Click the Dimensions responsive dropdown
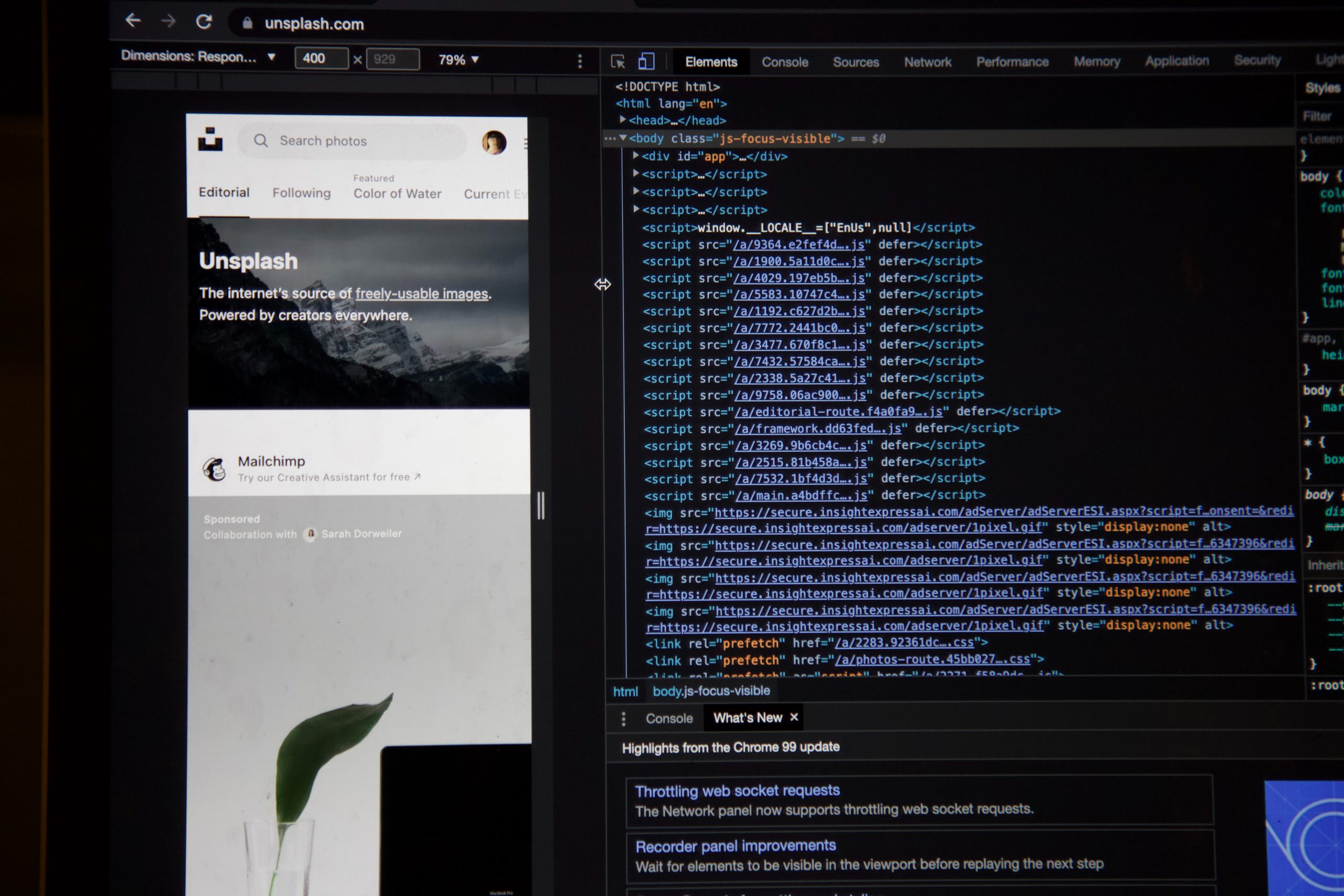1344x896 pixels. (x=198, y=59)
